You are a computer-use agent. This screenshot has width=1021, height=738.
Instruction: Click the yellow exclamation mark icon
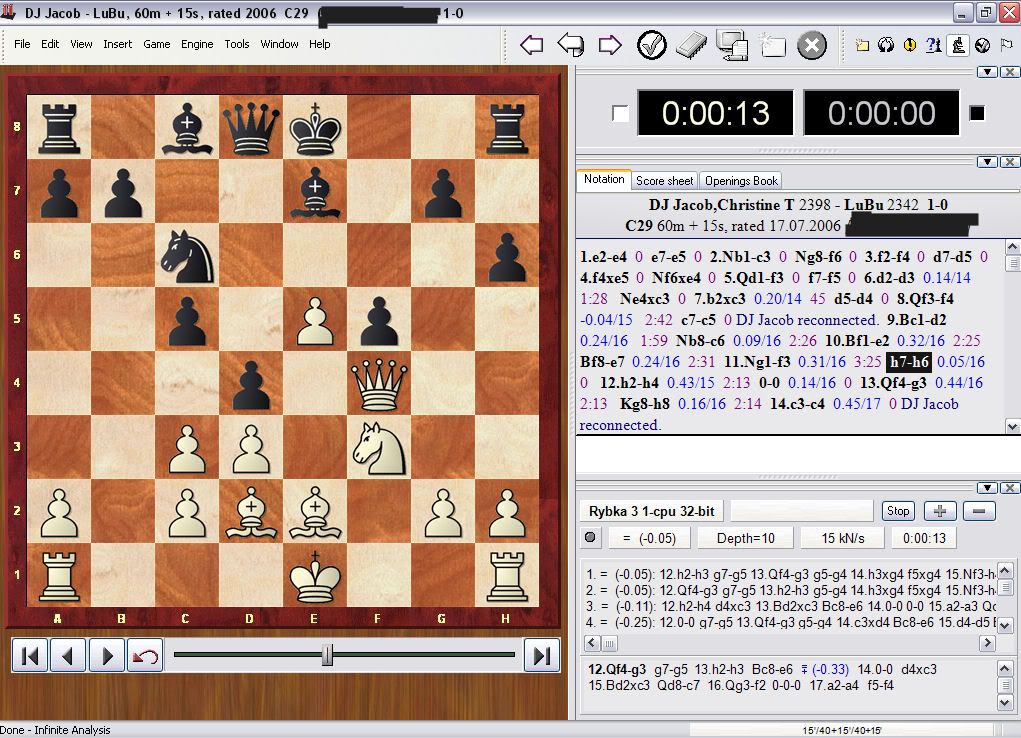tap(910, 45)
